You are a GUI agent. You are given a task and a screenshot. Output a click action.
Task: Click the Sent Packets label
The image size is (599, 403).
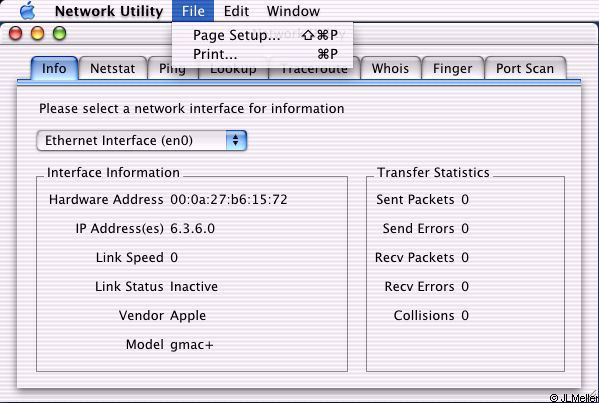[x=415, y=199]
